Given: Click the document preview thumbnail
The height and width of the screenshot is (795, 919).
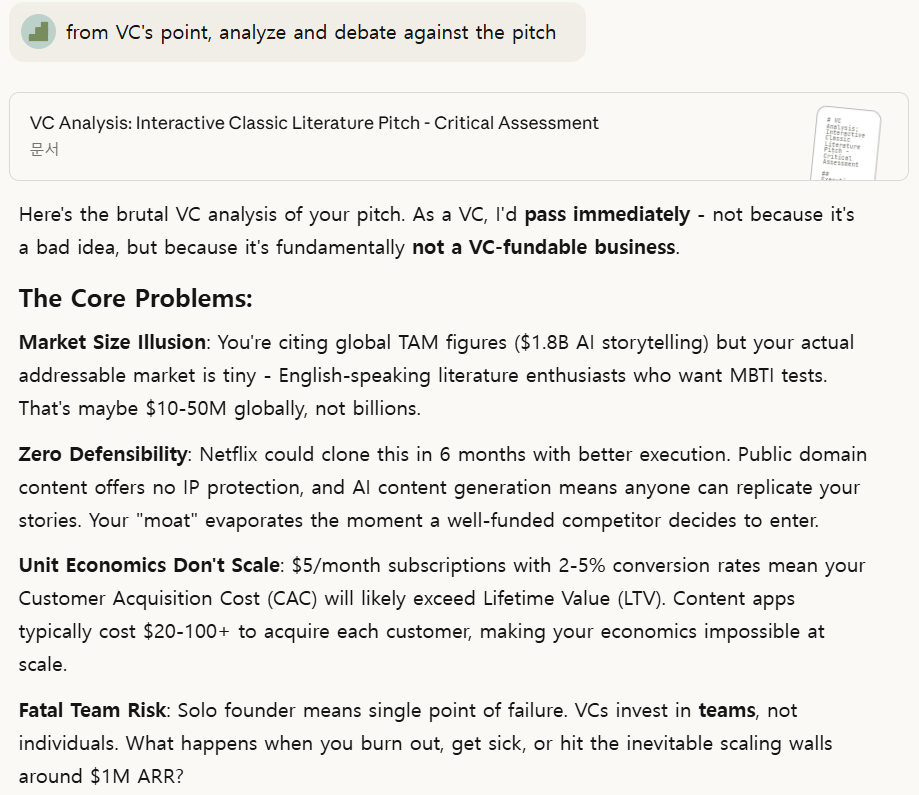Looking at the screenshot, I should tap(847, 142).
